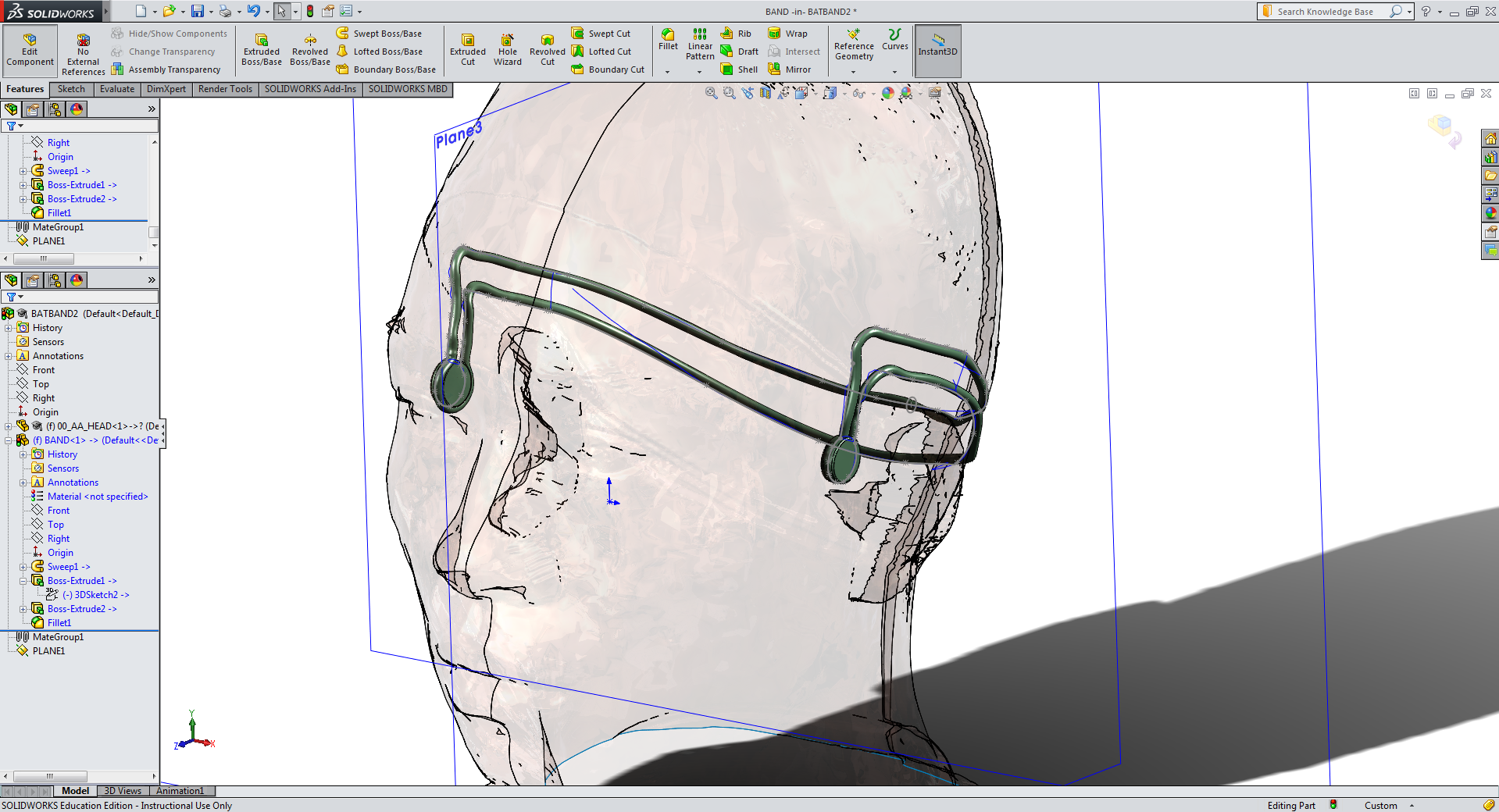This screenshot has width=1499, height=812.
Task: Expand Boss-Extrude2 in lower tree
Action: [x=23, y=609]
